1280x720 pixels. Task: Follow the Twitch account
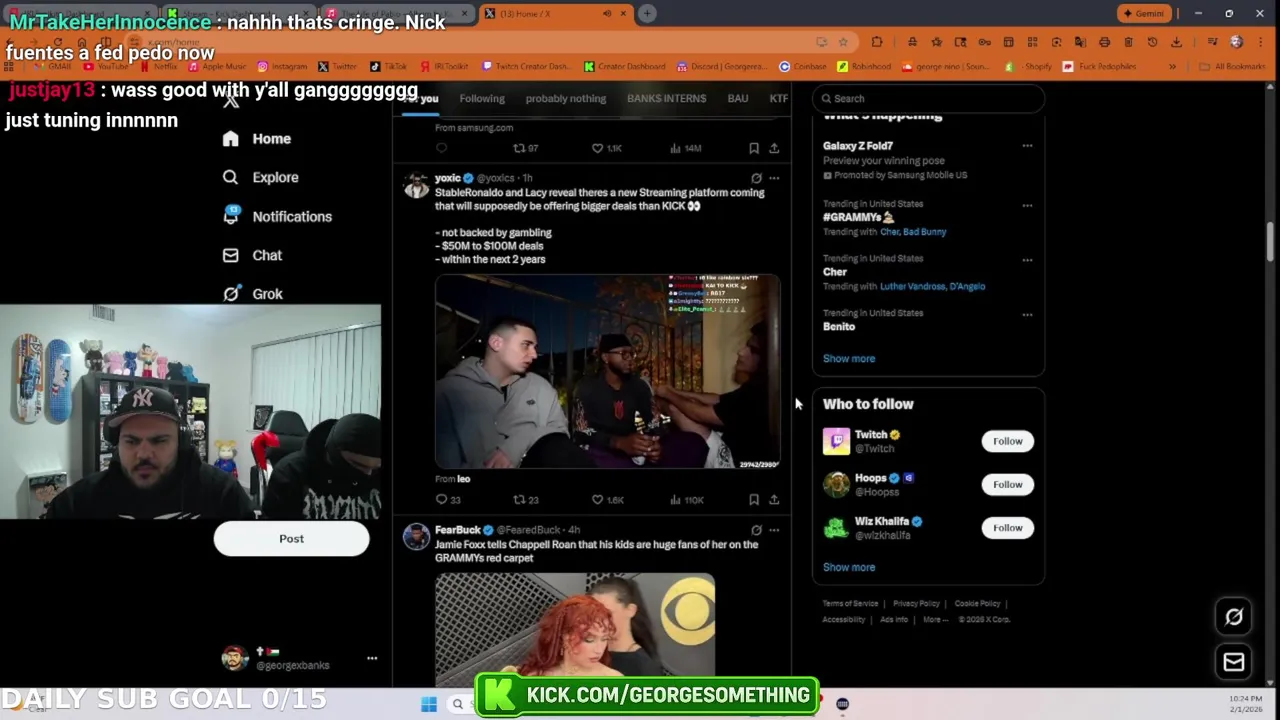click(x=1007, y=441)
